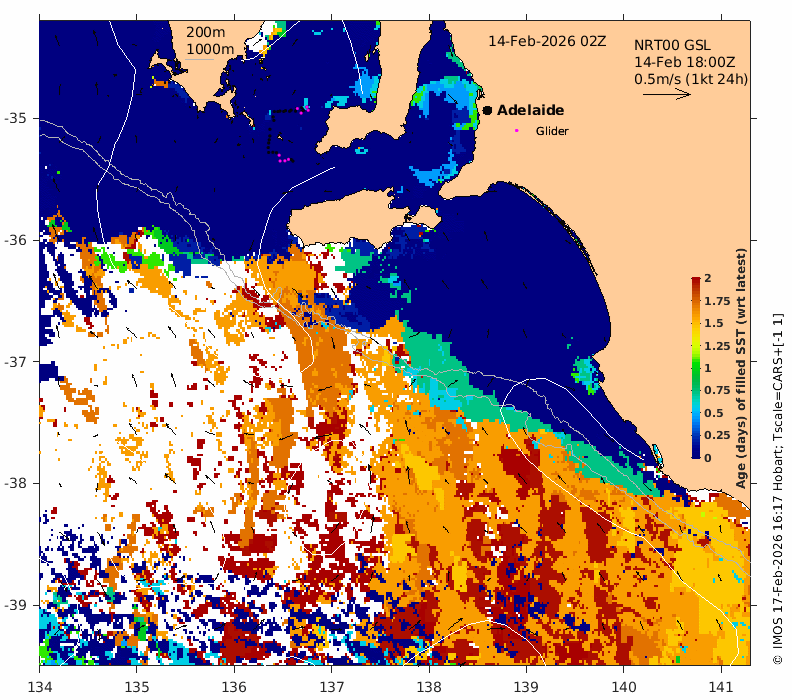Image resolution: width=792 pixels, height=700 pixels.
Task: Click the Adelaide city marker dot
Action: 487,110
